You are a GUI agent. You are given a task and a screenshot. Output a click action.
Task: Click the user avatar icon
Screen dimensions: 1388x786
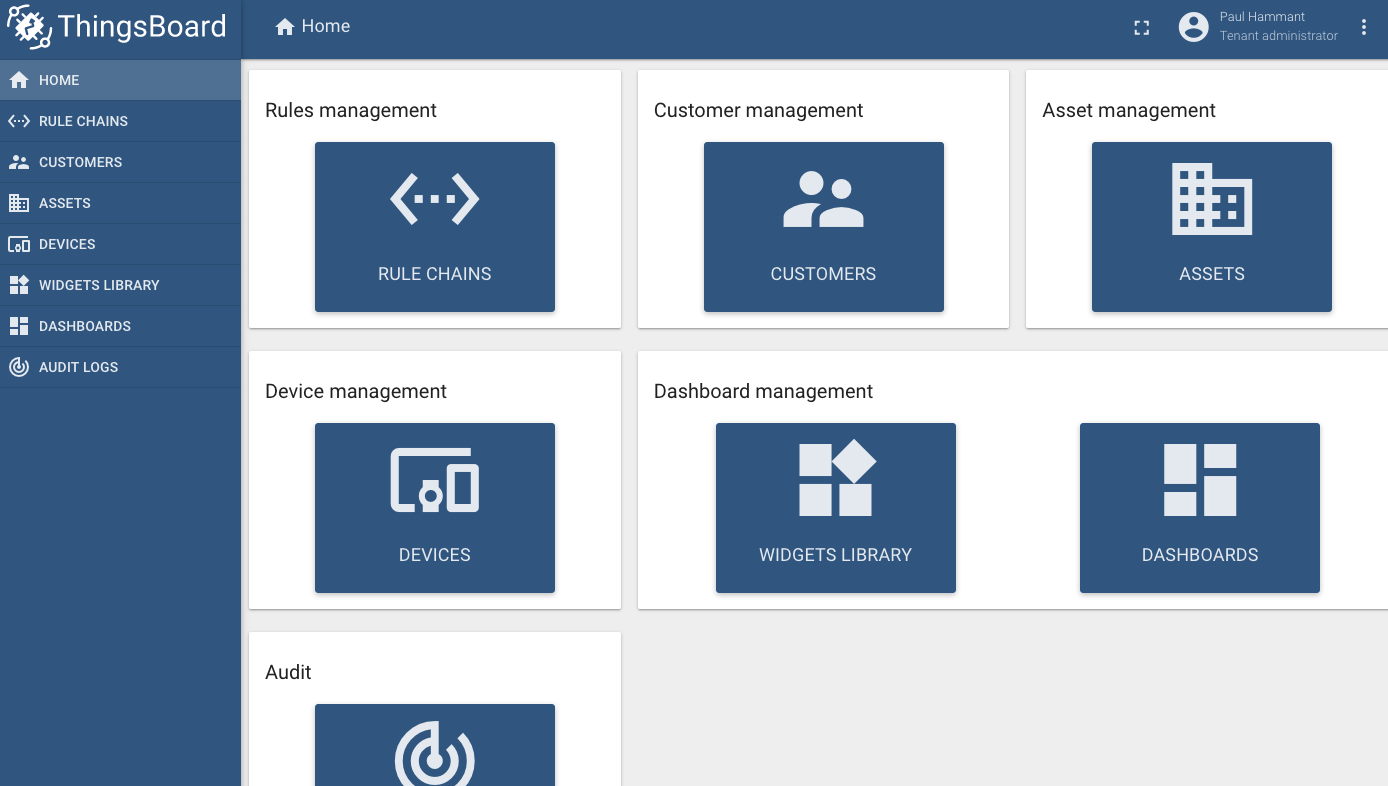pyautogui.click(x=1193, y=27)
